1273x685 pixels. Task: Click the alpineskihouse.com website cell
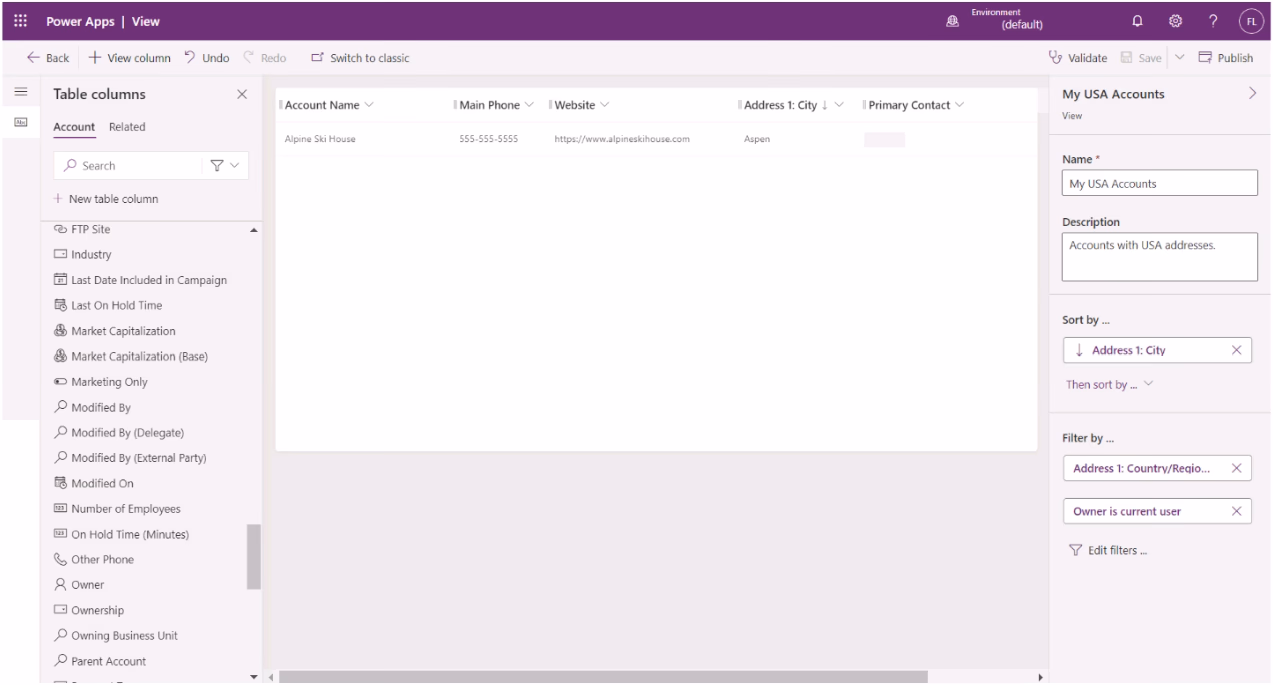tap(622, 139)
